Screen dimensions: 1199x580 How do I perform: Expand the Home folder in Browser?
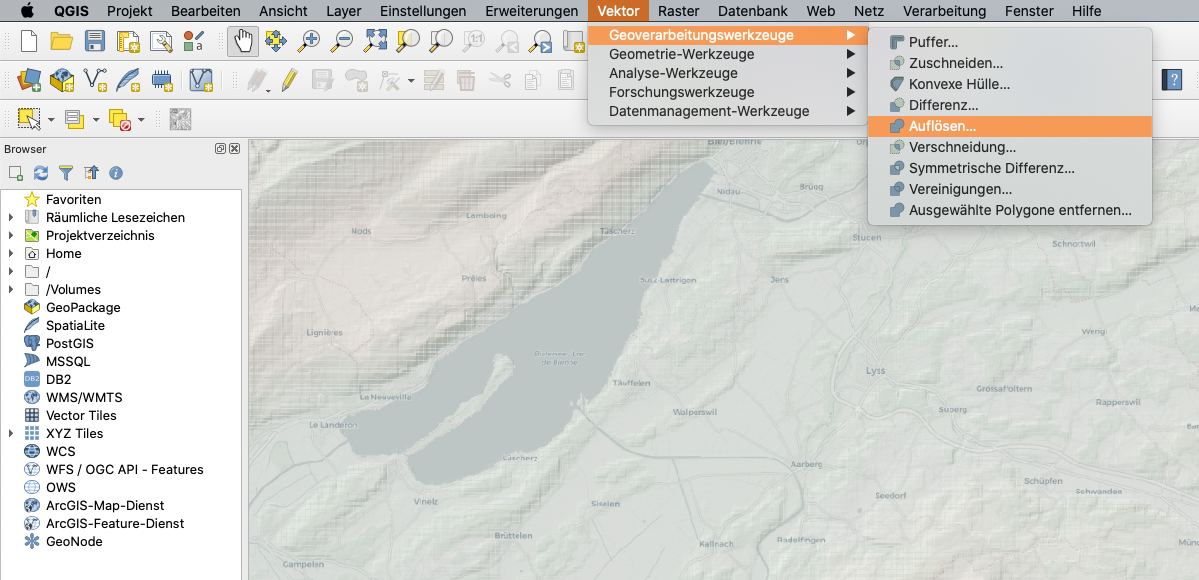tap(11, 254)
